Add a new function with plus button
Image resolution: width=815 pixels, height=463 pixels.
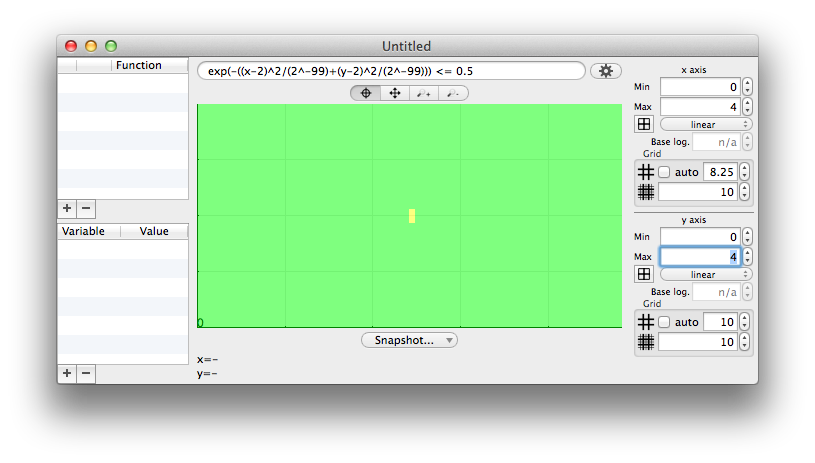coord(67,208)
